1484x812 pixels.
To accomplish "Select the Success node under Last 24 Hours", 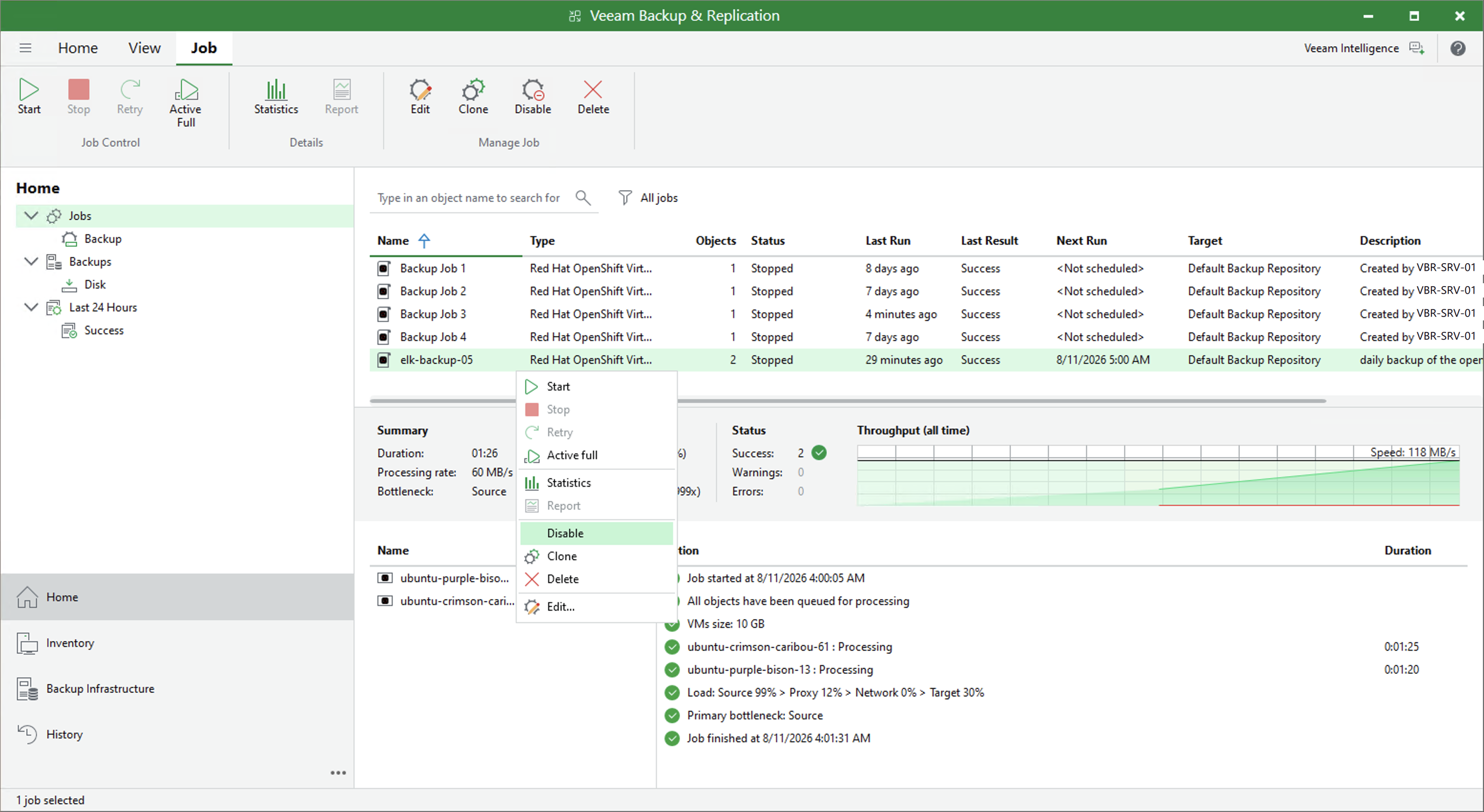I will 104,330.
